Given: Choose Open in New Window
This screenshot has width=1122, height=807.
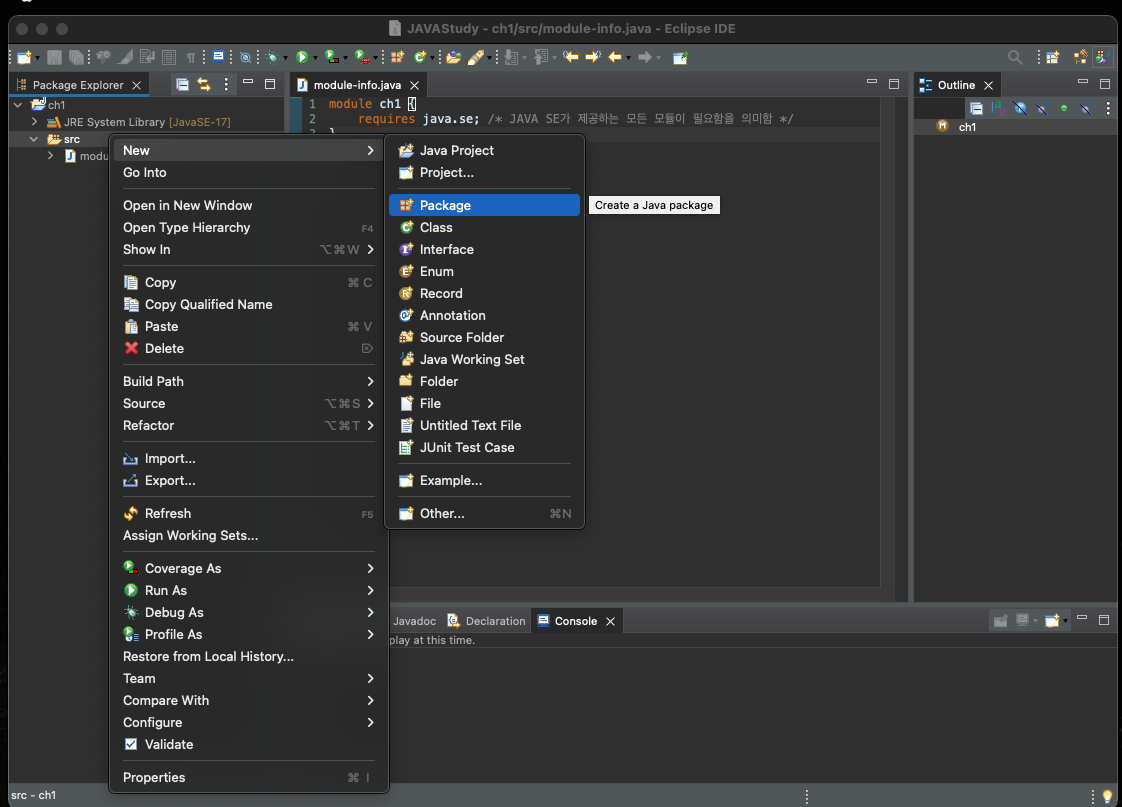Looking at the screenshot, I should tap(248, 205).
